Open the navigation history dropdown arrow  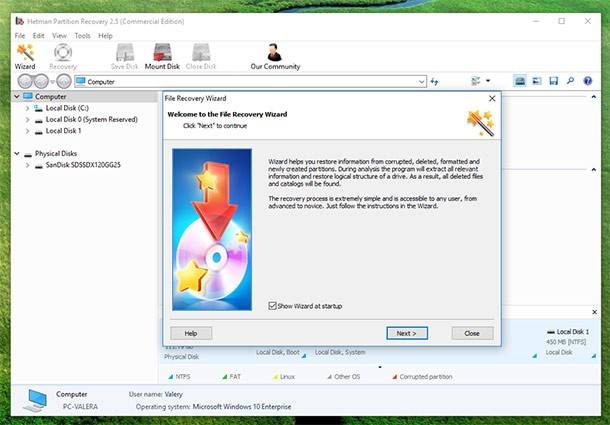tap(53, 82)
